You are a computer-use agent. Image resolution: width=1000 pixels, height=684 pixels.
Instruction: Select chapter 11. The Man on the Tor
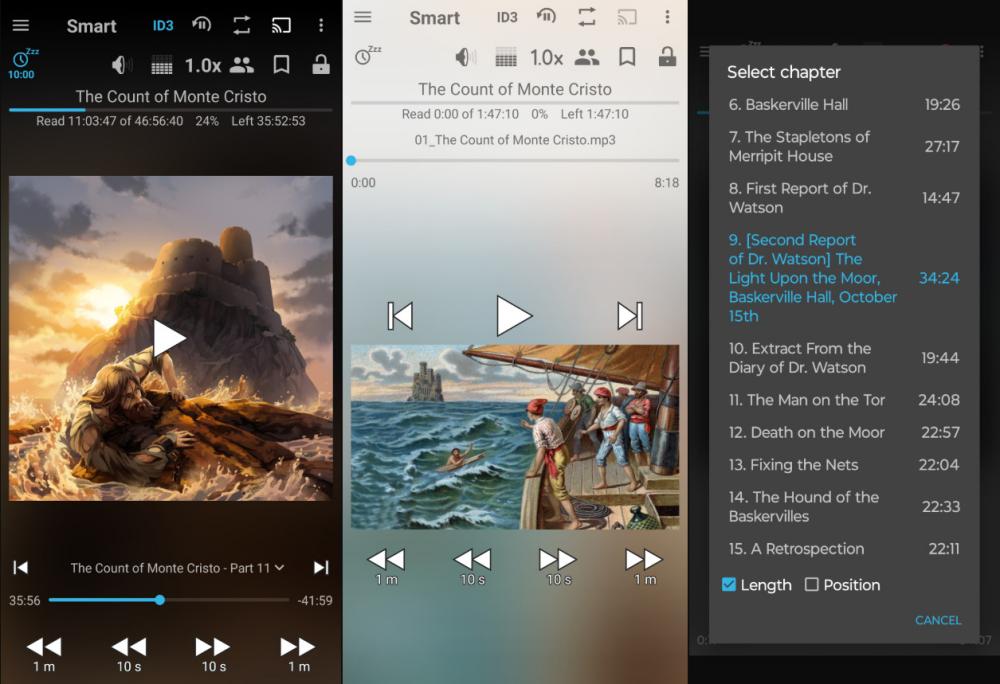(x=844, y=400)
